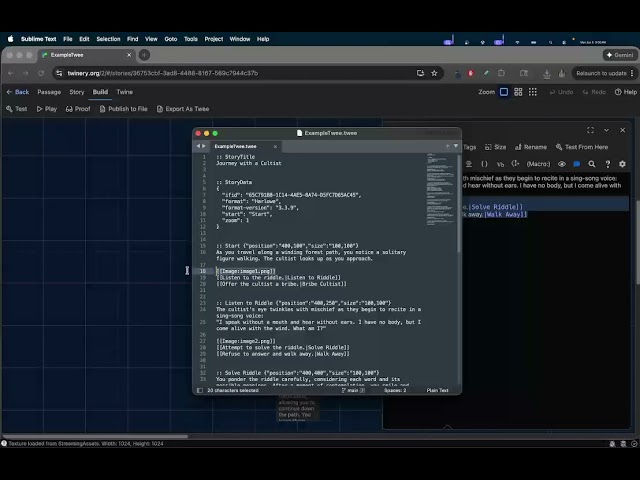This screenshot has width=640, height=480.
Task: Click the Walk Away link text in passage editor
Action: pyautogui.click(x=505, y=215)
